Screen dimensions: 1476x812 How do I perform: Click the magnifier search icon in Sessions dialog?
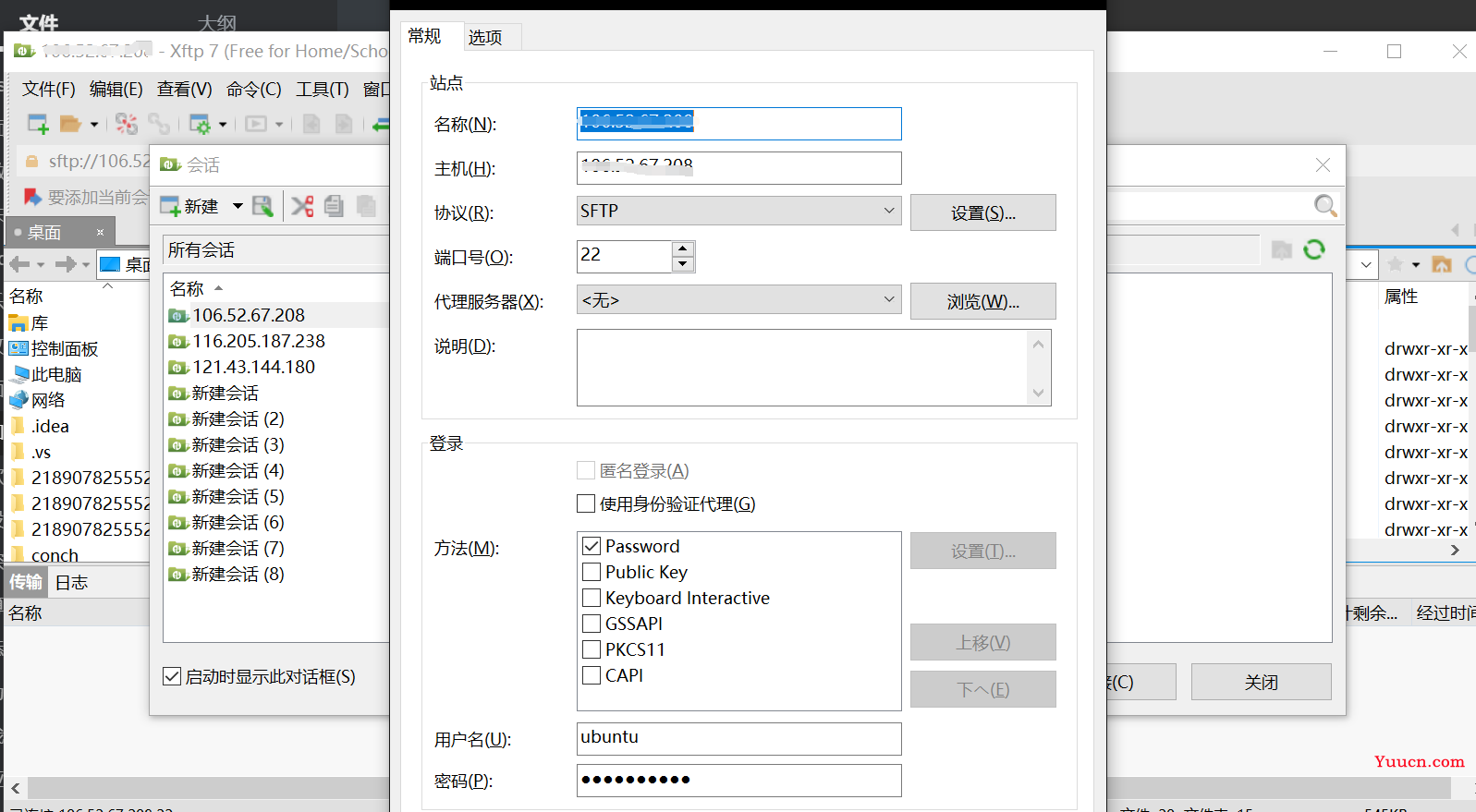[1325, 205]
